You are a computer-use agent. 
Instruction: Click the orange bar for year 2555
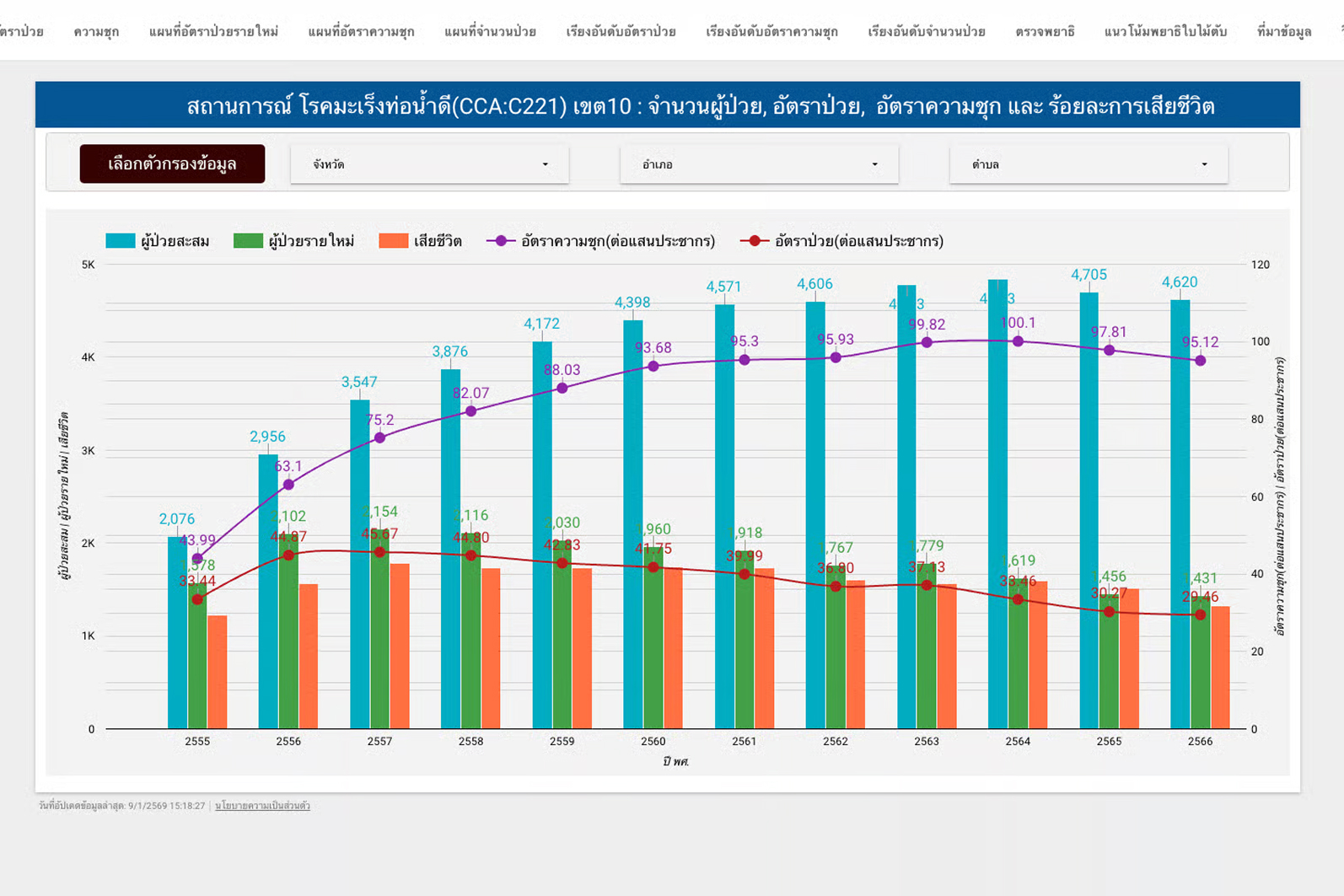[x=218, y=672]
